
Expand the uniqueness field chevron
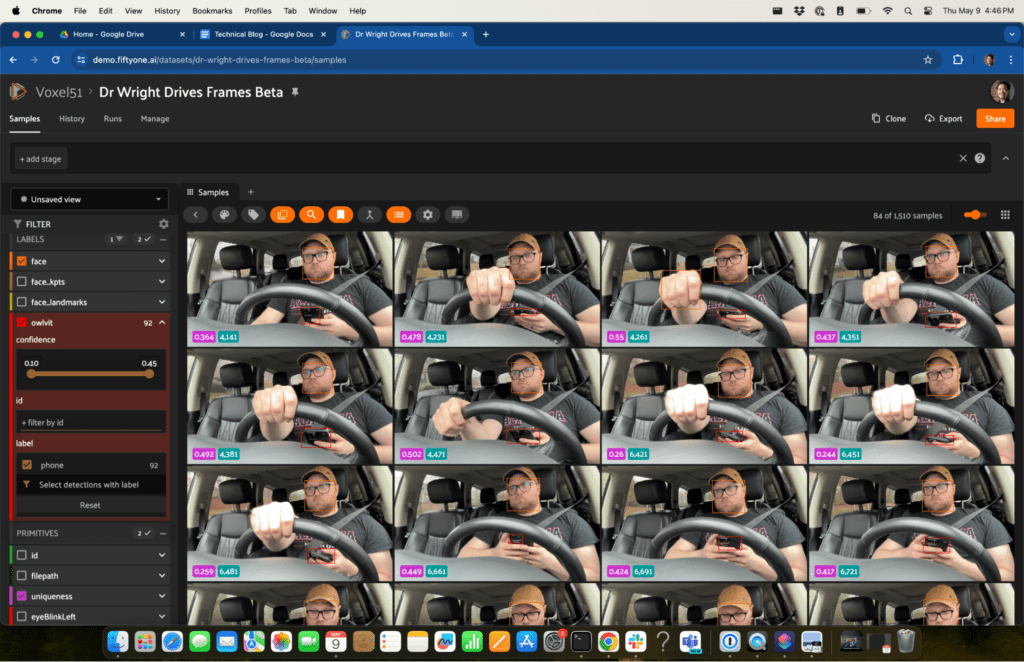(162, 596)
